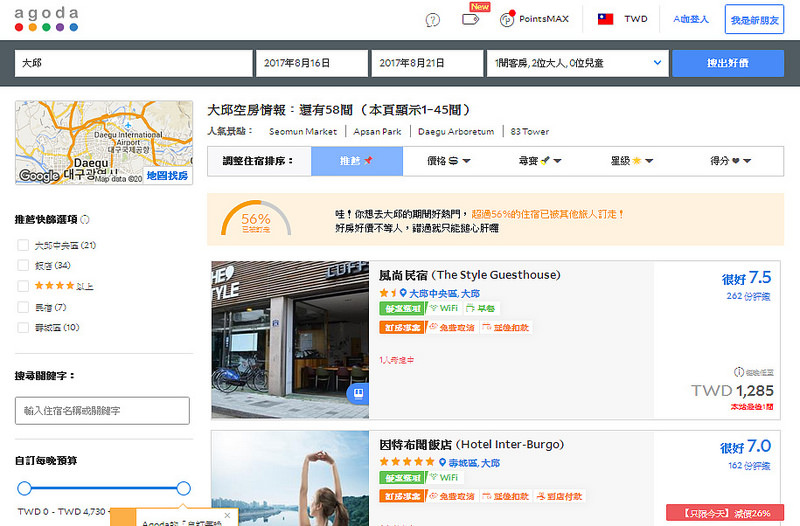The image size is (800, 526).
Task: Open the check-out date 2017年8月21日
Action: pyautogui.click(x=427, y=63)
